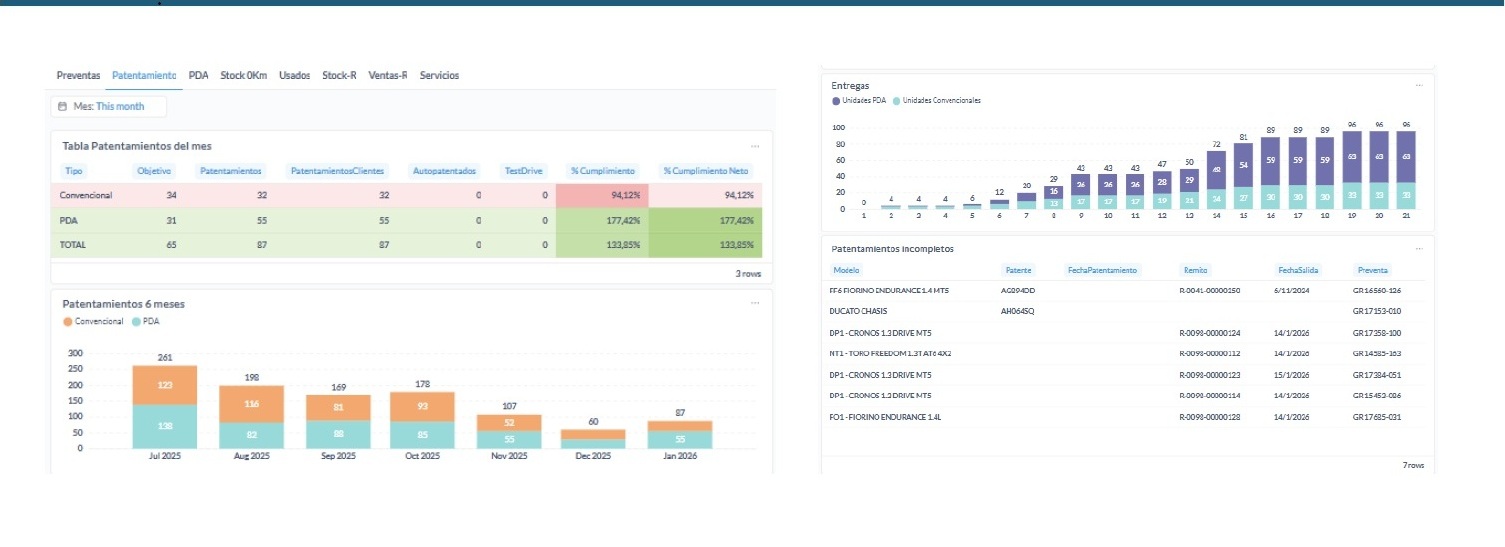Switch to the Preventas tab

[78, 76]
